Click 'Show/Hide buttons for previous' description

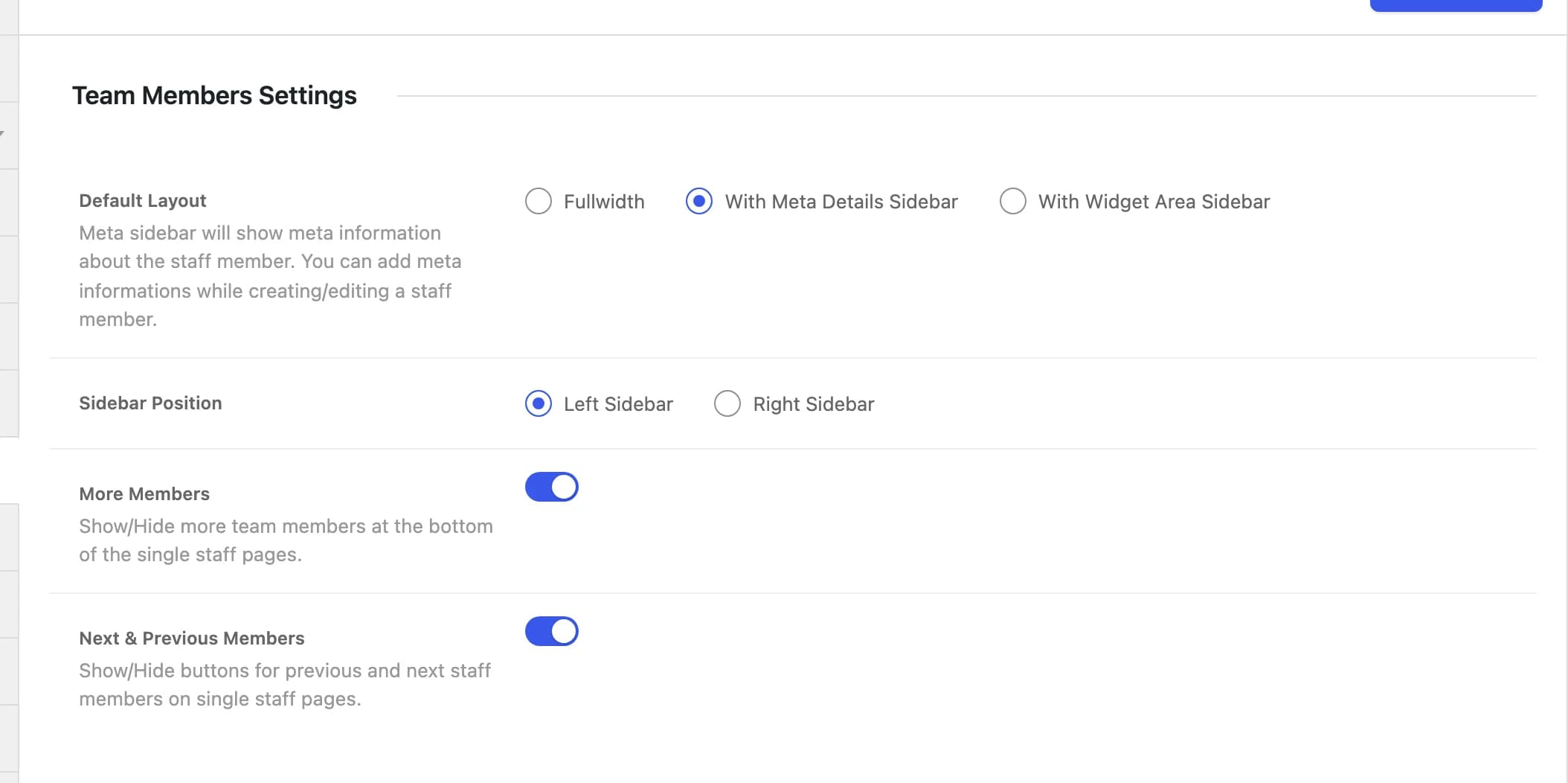pyautogui.click(x=285, y=685)
